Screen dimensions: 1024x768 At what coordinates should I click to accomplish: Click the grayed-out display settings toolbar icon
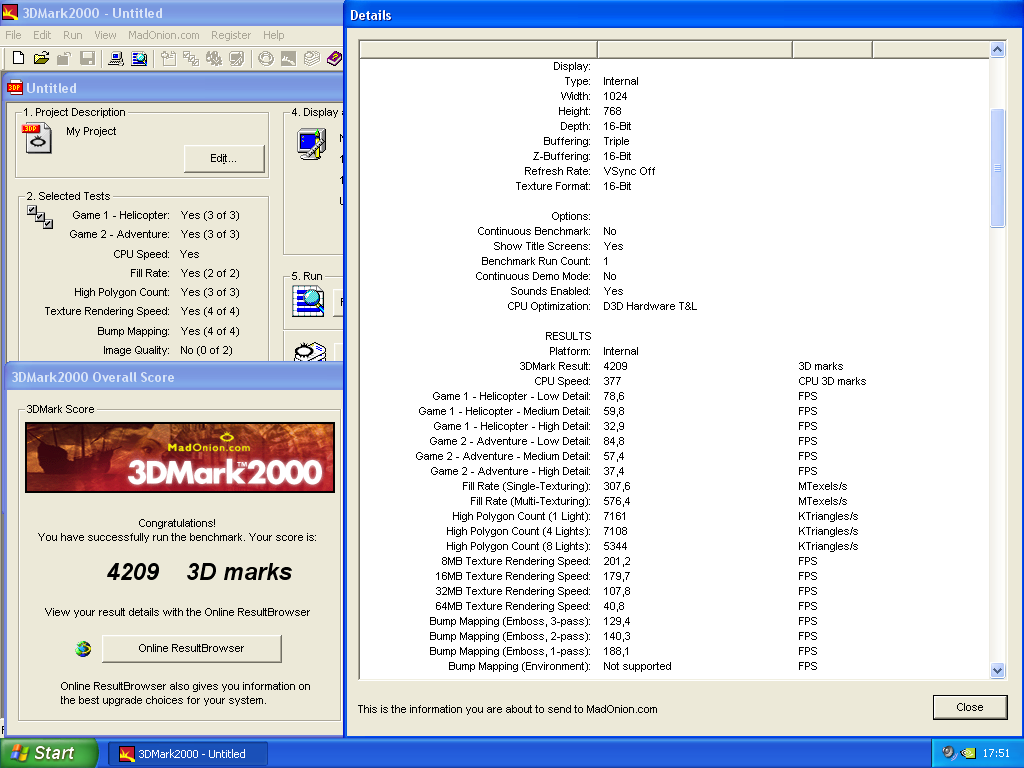(x=236, y=58)
